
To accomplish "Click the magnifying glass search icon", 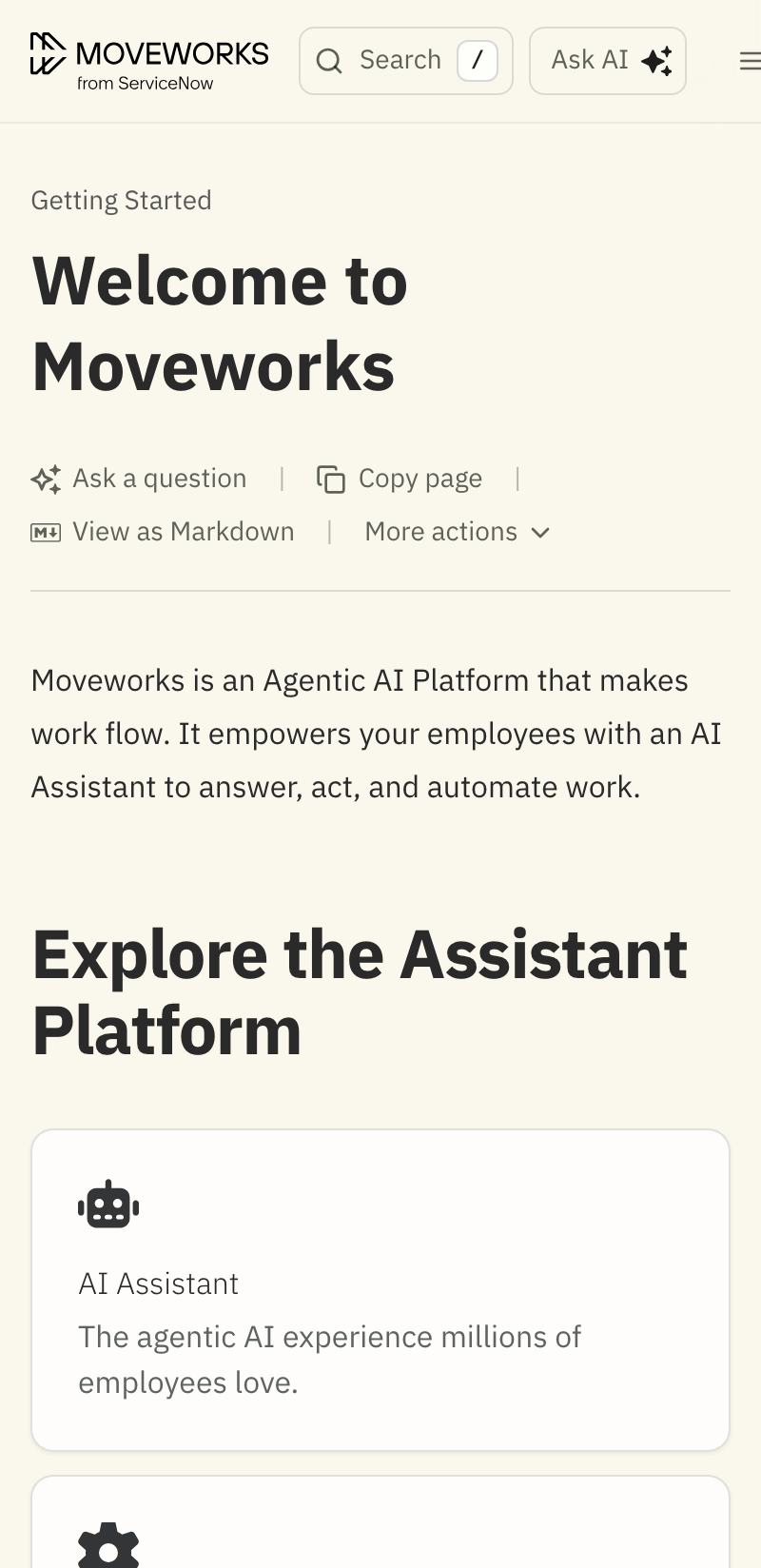I will pos(329,61).
